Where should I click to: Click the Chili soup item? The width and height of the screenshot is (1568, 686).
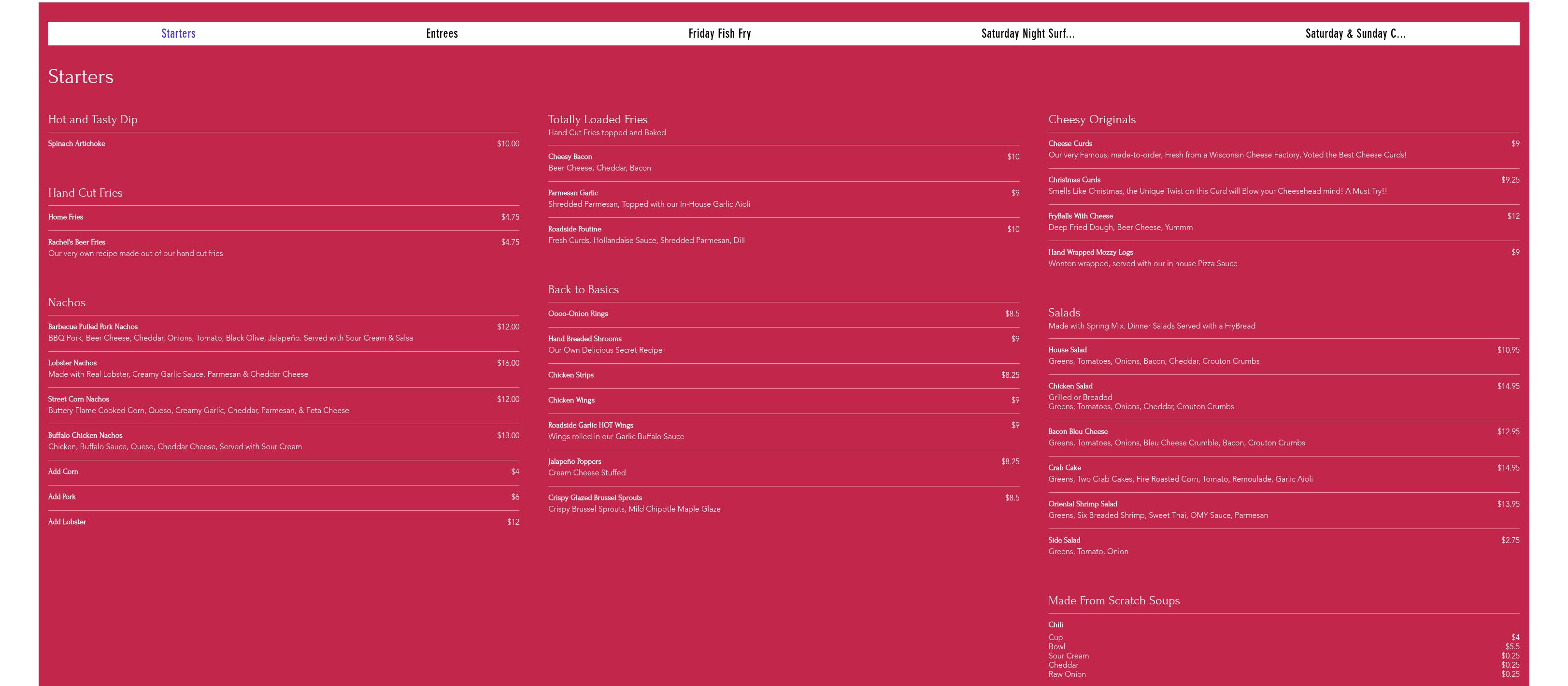pos(1055,625)
